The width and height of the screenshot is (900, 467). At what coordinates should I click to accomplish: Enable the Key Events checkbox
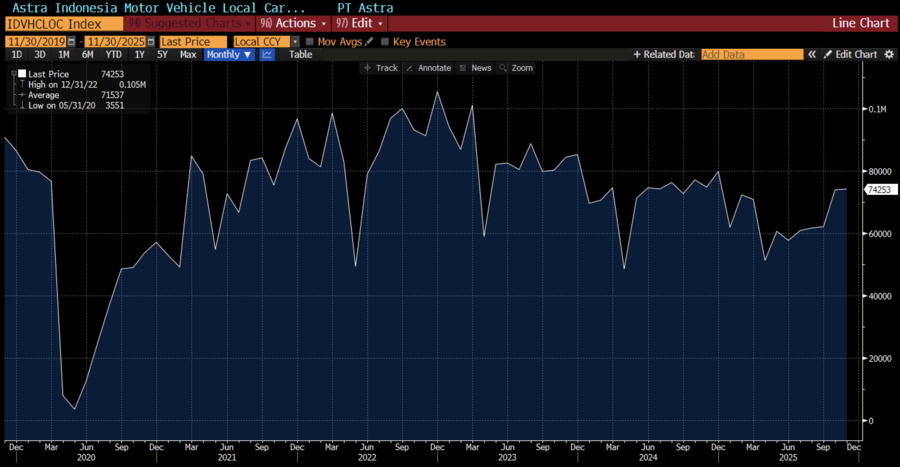385,42
